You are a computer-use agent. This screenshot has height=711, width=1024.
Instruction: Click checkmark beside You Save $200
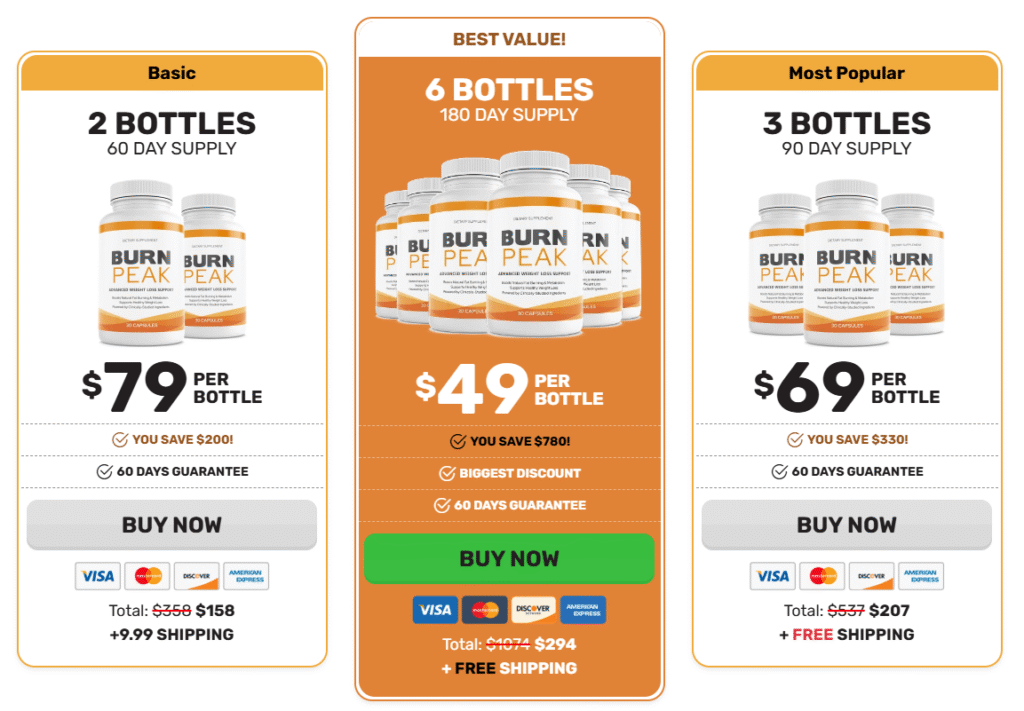point(120,439)
